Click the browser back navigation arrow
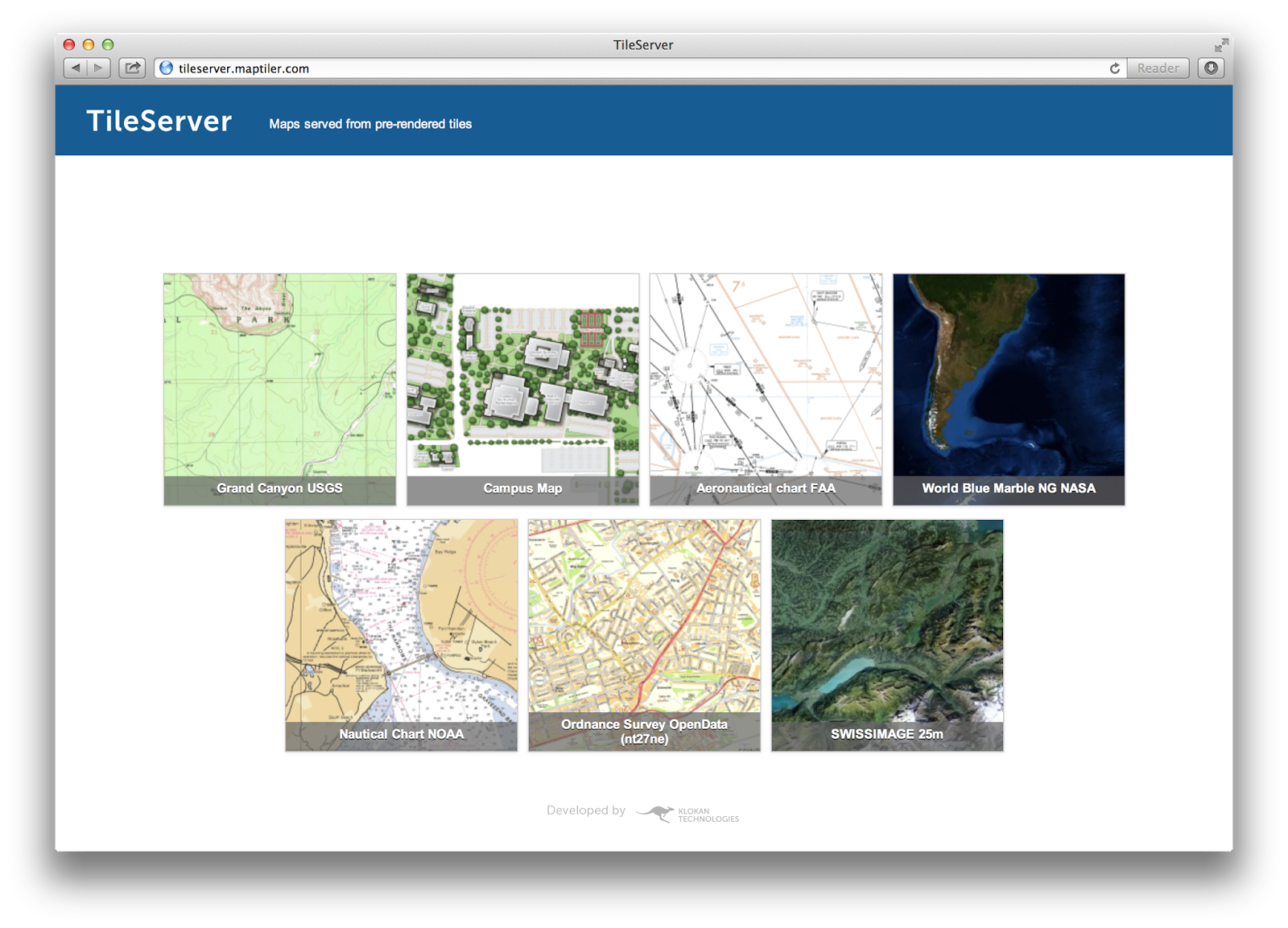The image size is (1288, 928). click(x=76, y=68)
